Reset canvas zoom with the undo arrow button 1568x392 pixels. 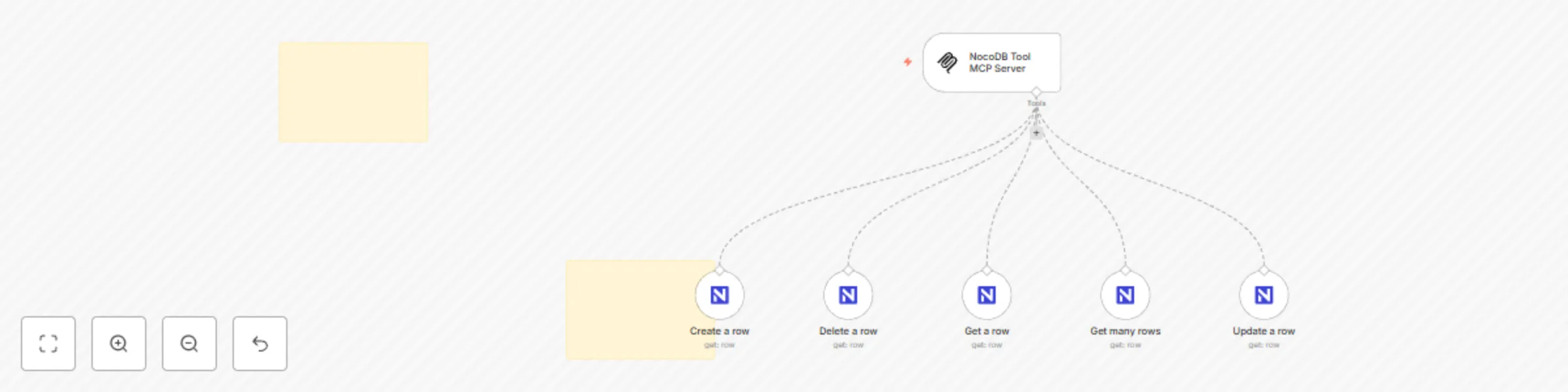click(x=260, y=344)
